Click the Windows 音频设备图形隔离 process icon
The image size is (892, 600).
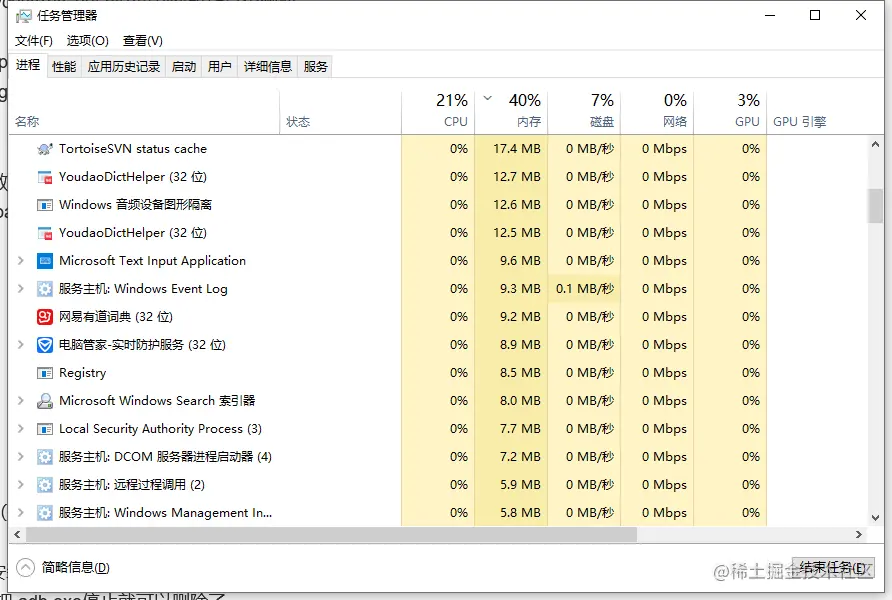pos(45,205)
